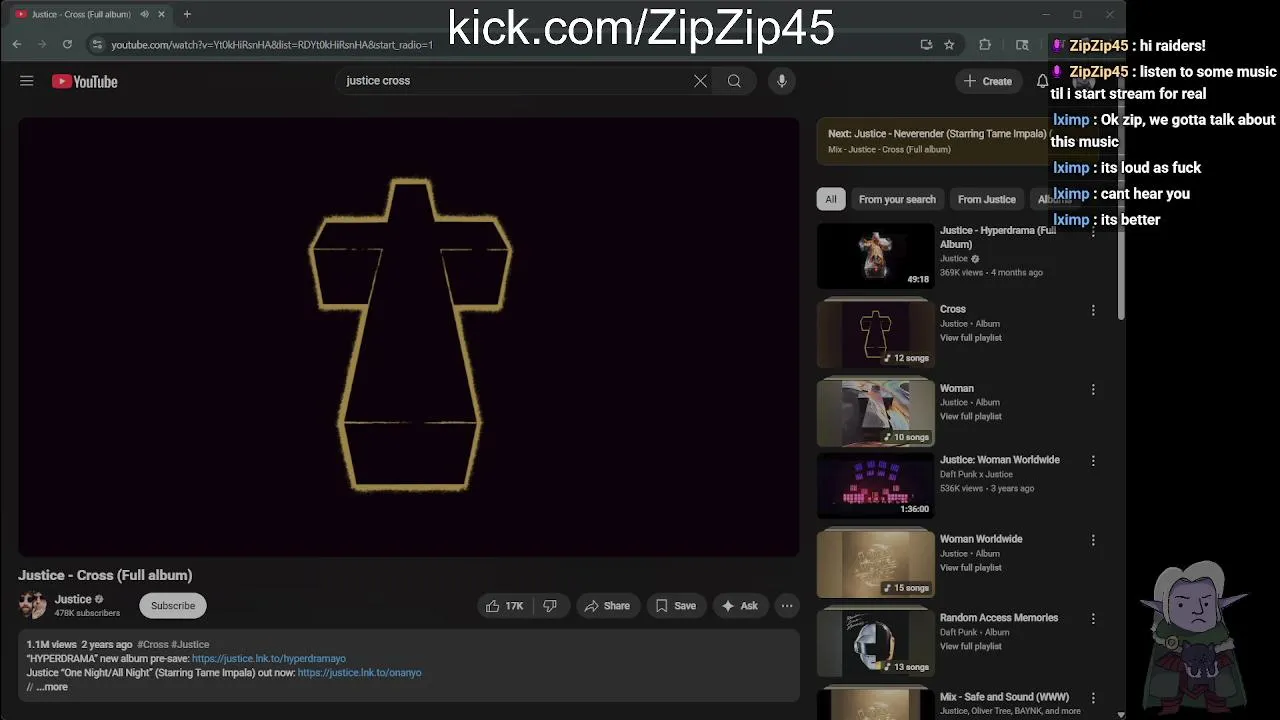The width and height of the screenshot is (1280, 720).
Task: Open the Woman album thumbnail with 10 songs
Action: (875, 414)
